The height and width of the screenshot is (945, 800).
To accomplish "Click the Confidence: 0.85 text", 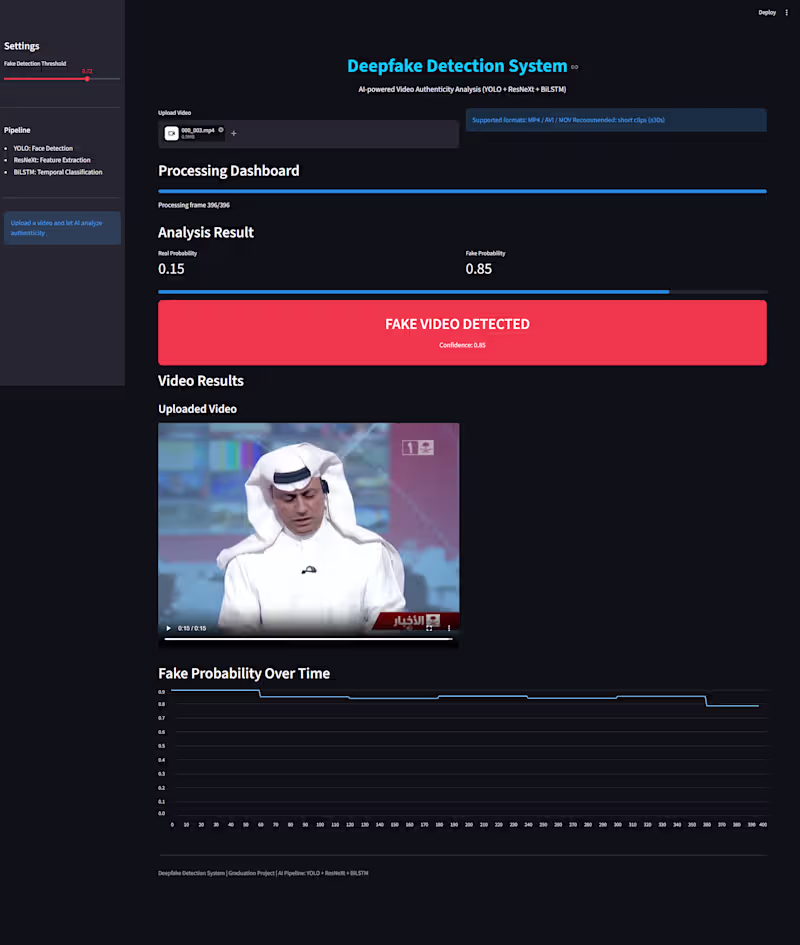I will (x=462, y=345).
